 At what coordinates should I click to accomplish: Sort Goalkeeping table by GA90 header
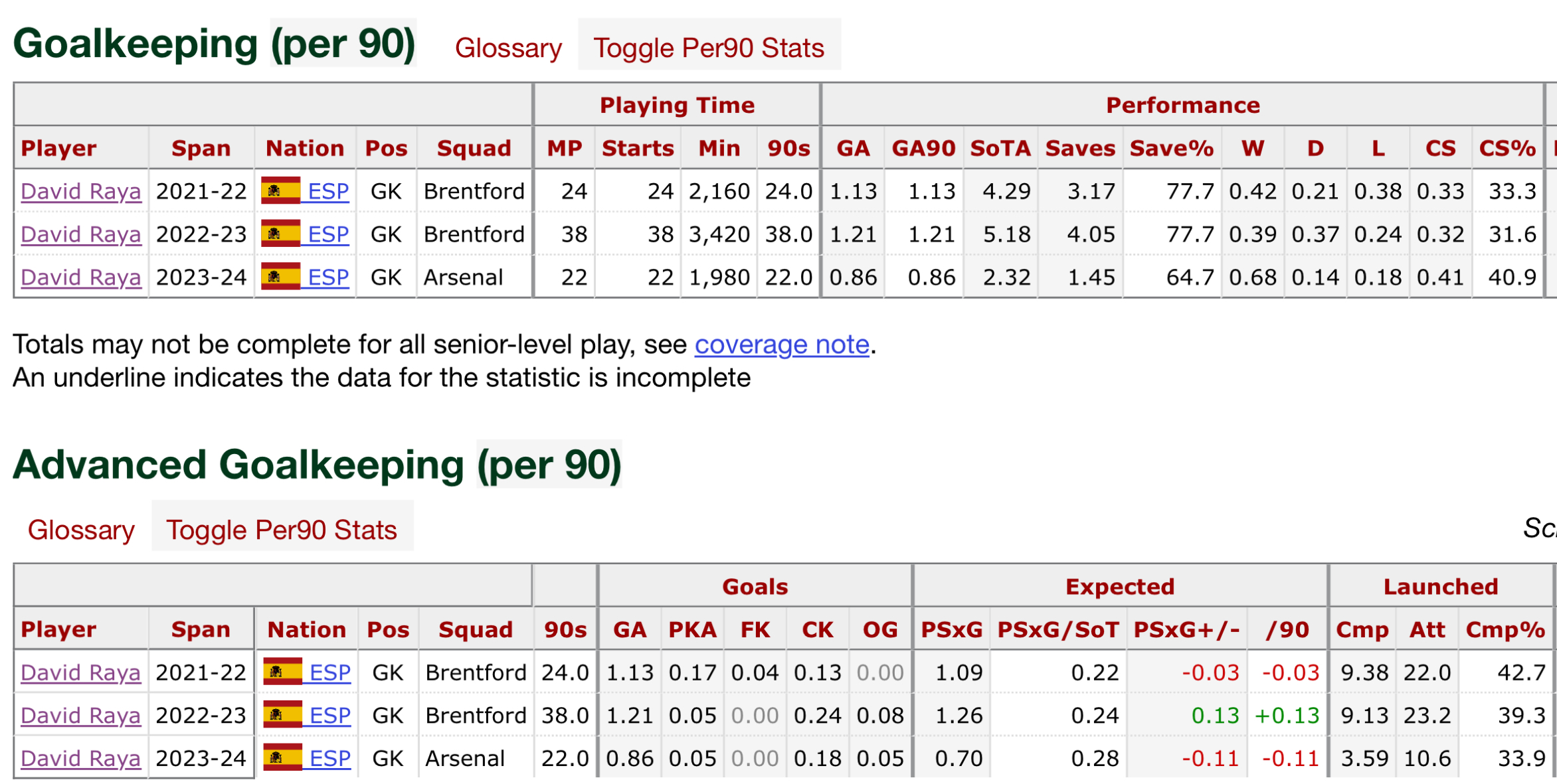point(923,148)
